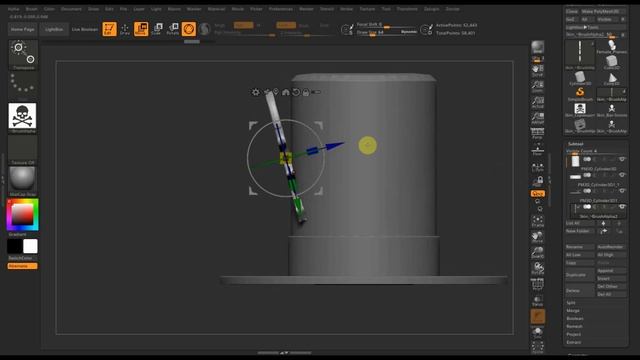Select the black secondary color swatch
Image resolution: width=640 pixels, height=360 pixels.
point(15,247)
